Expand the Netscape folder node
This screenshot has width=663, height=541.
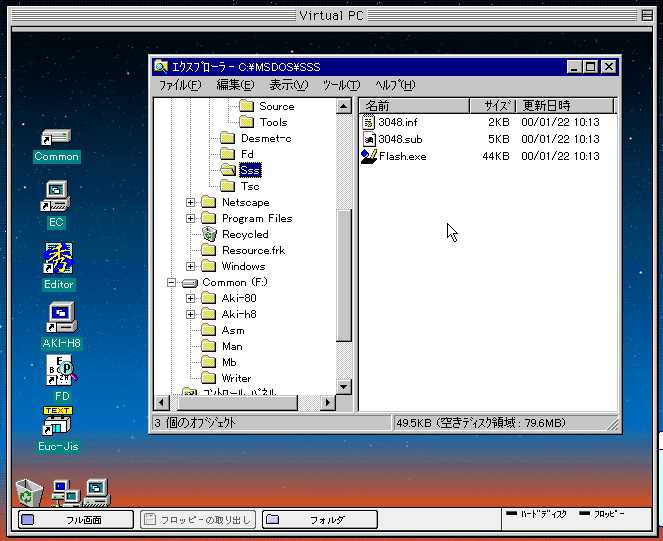(190, 202)
